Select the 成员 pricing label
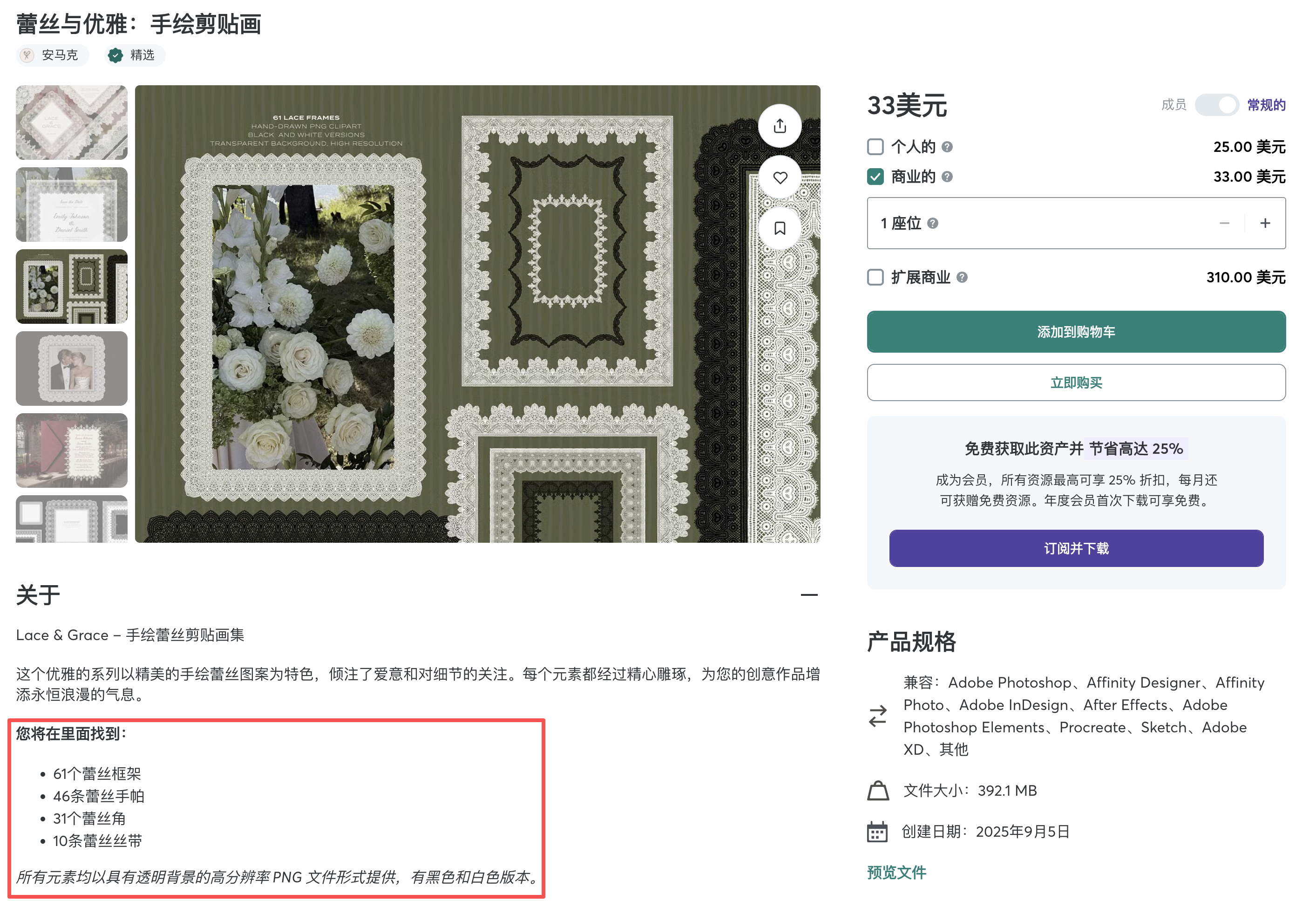The image size is (1316, 901). tap(1174, 105)
